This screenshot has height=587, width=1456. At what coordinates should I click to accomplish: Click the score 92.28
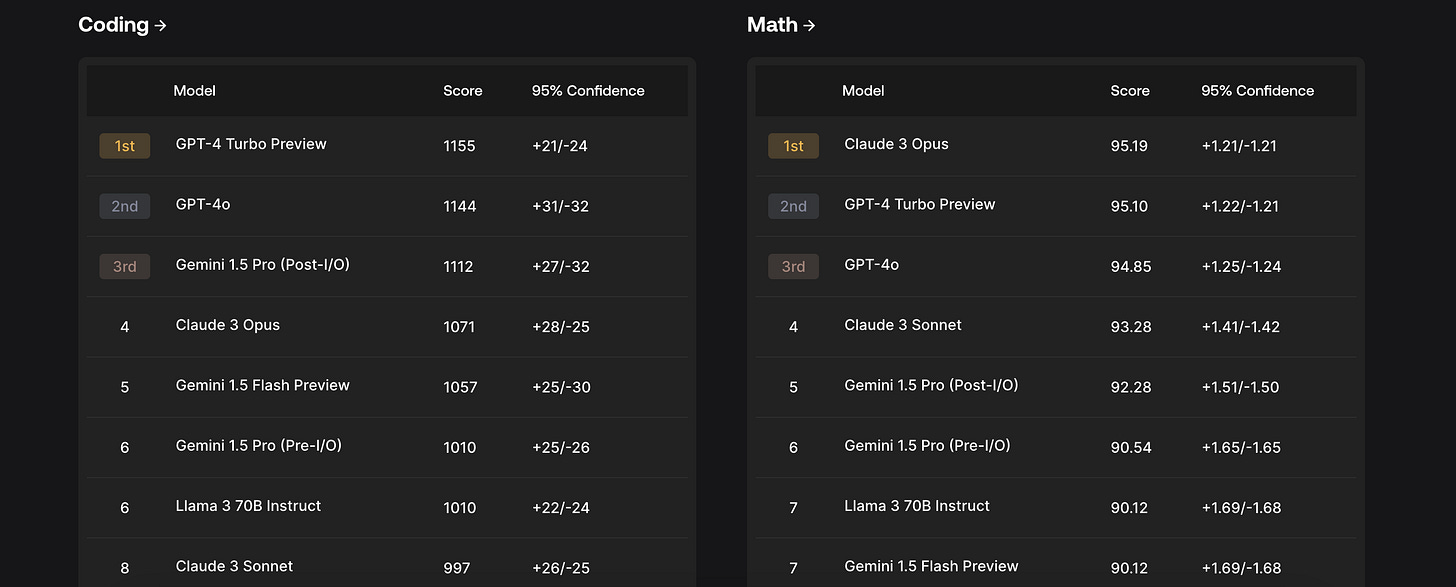pyautogui.click(x=1130, y=387)
